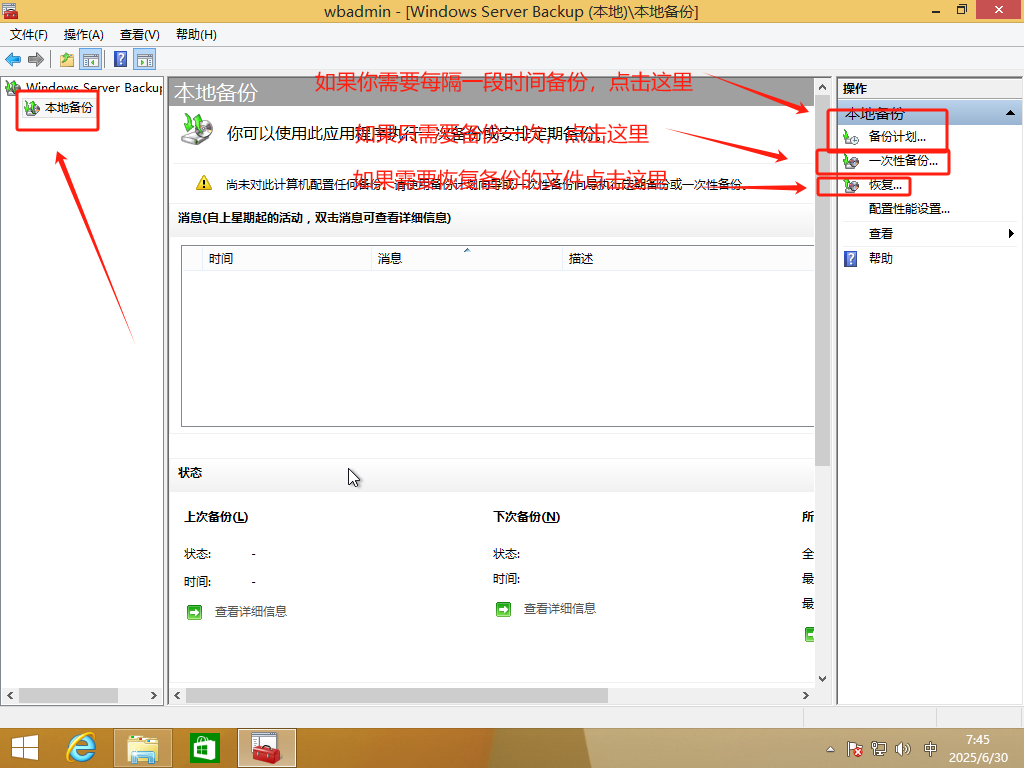Click center pane horizontal scroll left arrow
Screen dimensions: 1024x768
(x=178, y=696)
